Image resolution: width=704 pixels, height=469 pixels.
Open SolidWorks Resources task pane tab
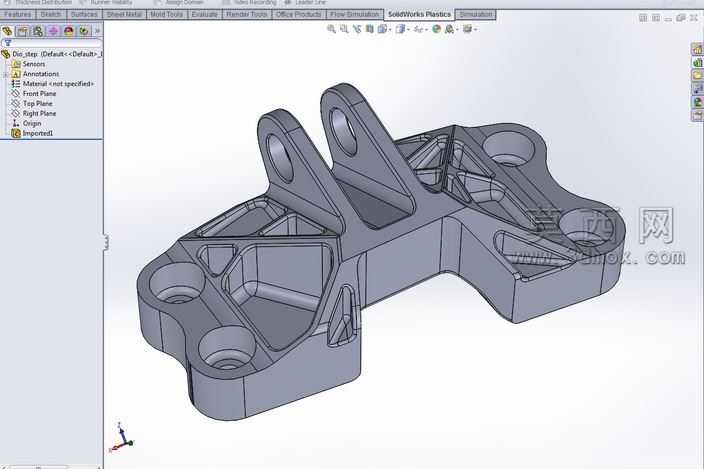tap(697, 49)
